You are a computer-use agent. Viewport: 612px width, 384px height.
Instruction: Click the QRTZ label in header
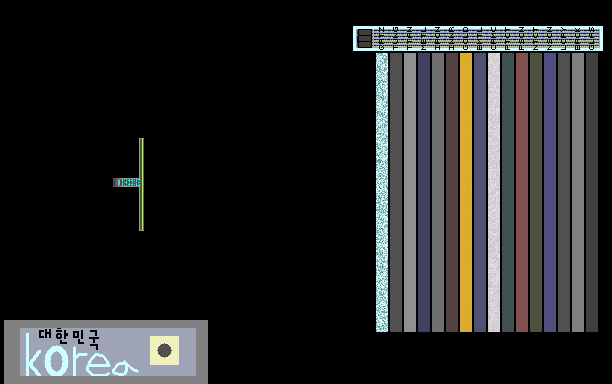point(382,38)
